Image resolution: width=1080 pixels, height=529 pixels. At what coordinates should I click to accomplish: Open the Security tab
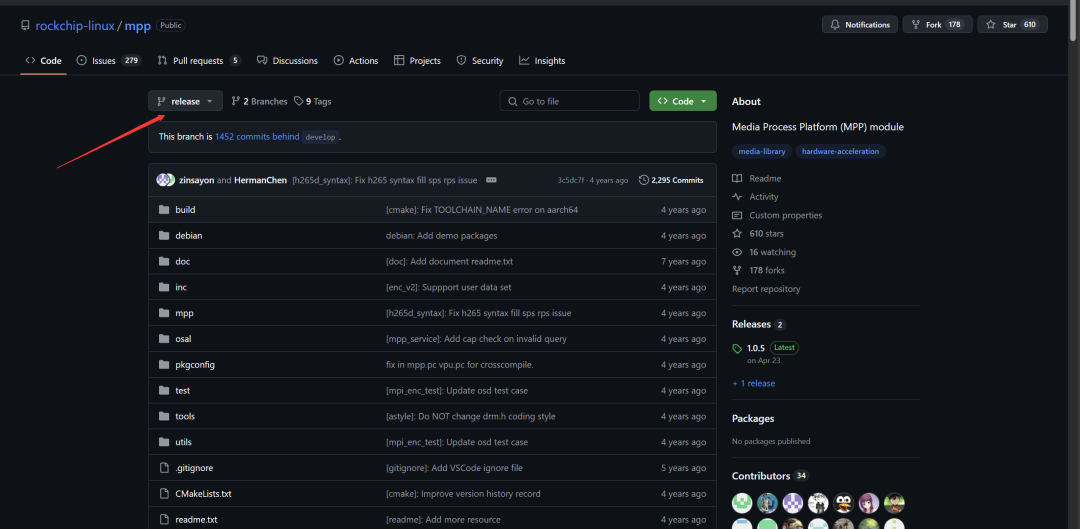pos(480,61)
